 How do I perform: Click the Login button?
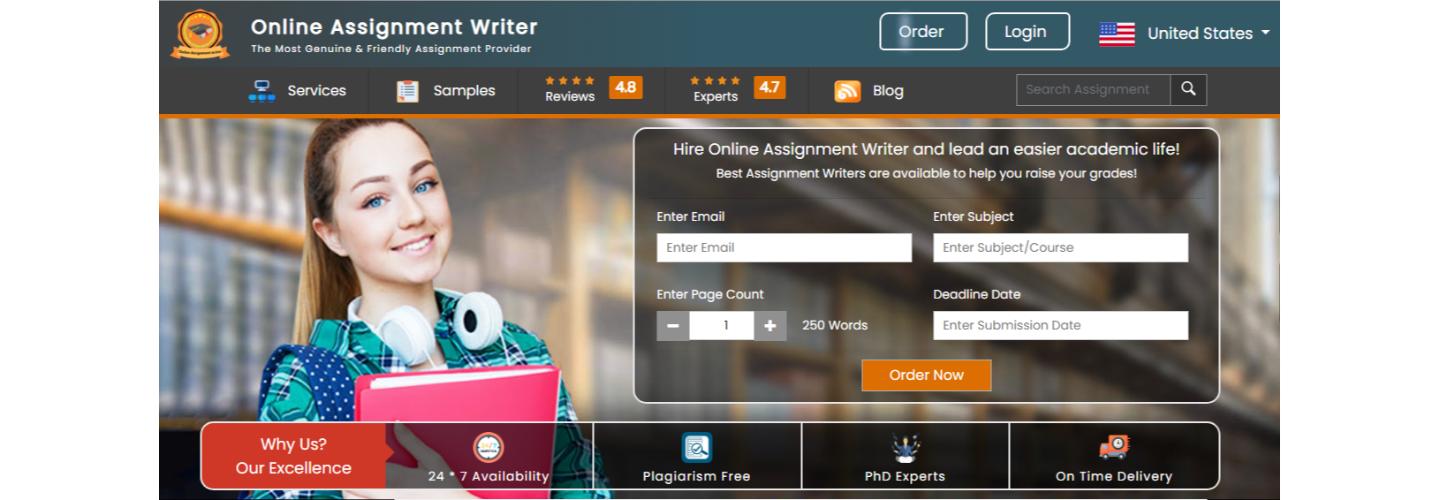point(1027,32)
